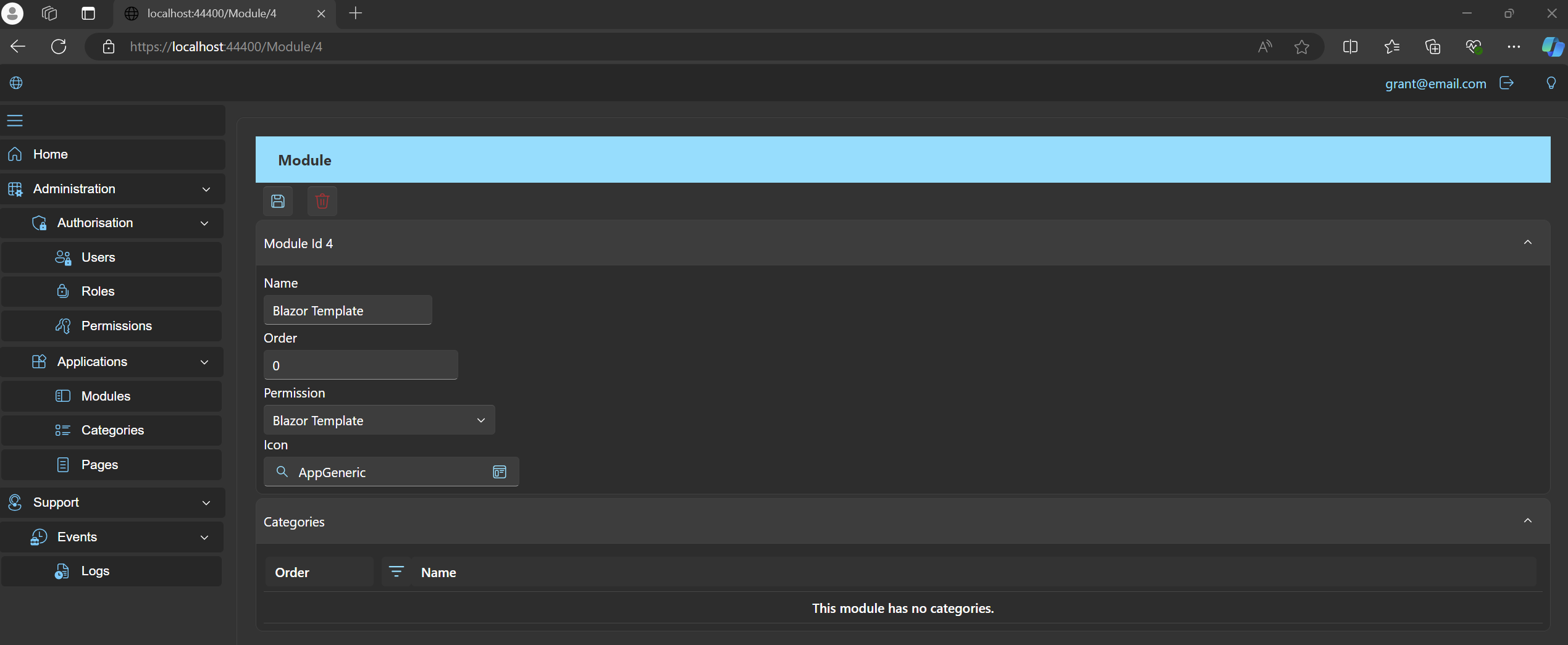Toggle the hamburger navigation menu

[15, 120]
